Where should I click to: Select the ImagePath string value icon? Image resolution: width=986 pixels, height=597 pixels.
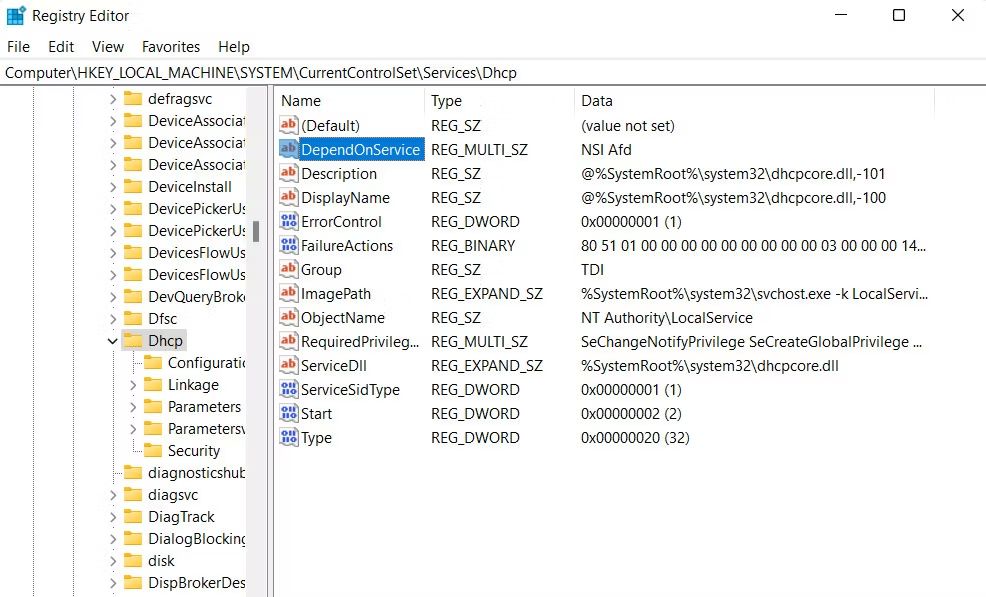[289, 293]
